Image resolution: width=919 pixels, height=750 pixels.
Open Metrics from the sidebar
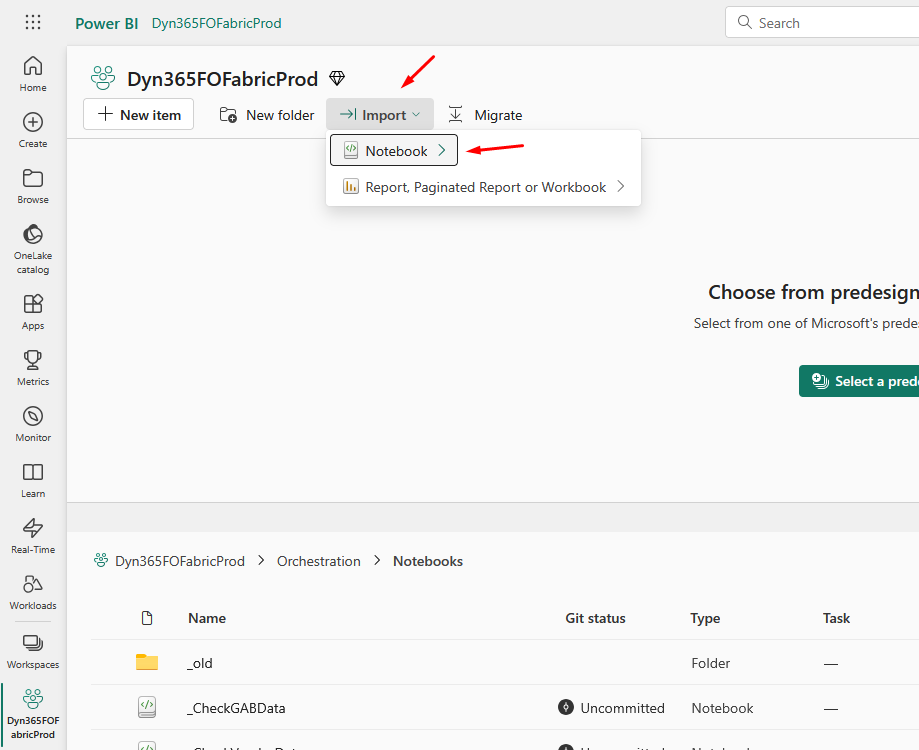pyautogui.click(x=33, y=368)
